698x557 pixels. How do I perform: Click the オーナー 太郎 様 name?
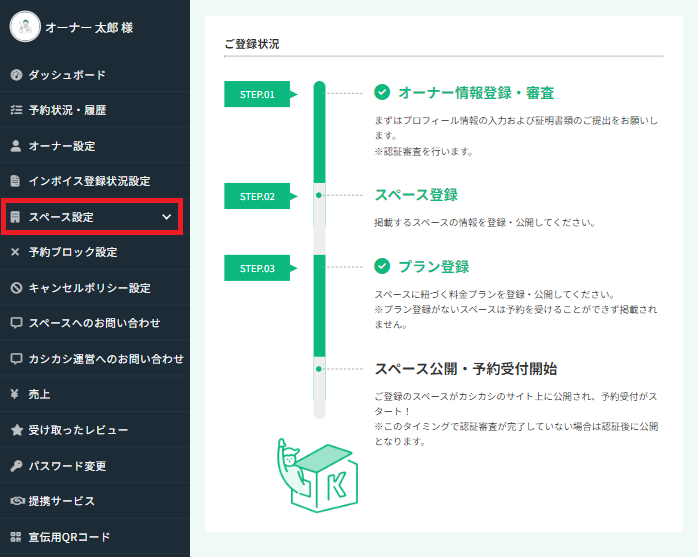[x=89, y=28]
